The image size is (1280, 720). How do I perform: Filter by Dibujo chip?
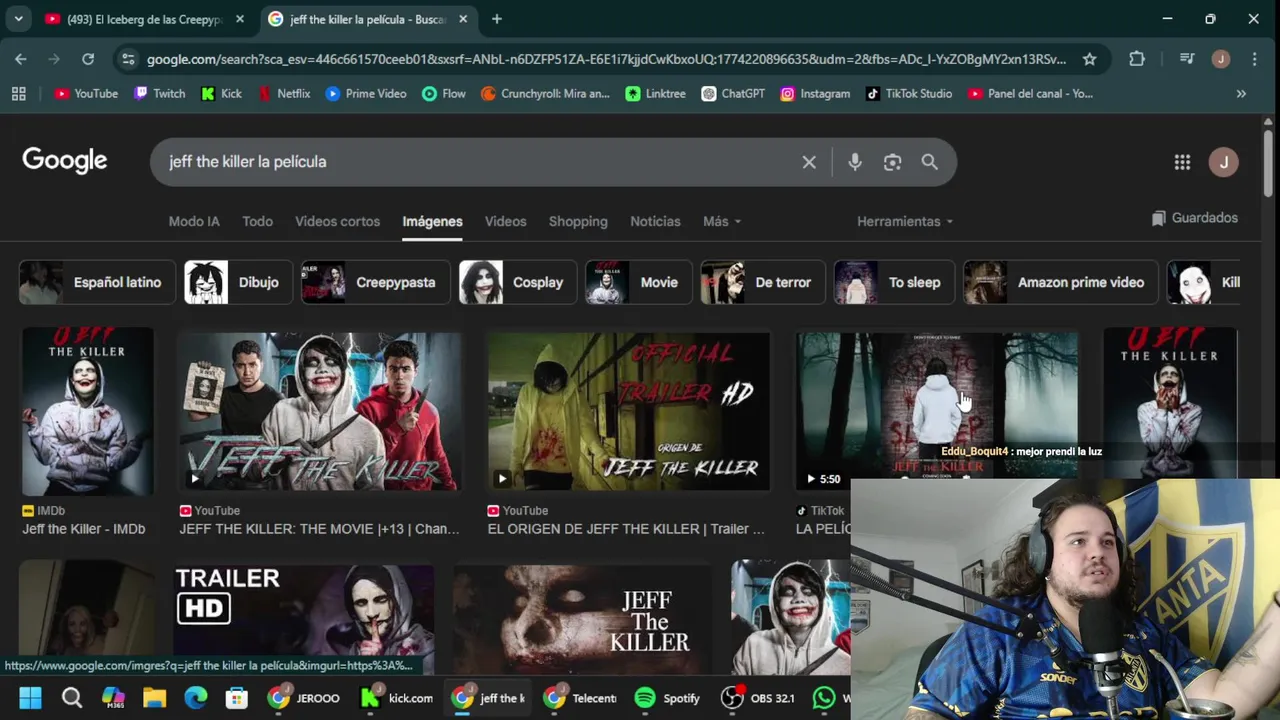tap(238, 282)
